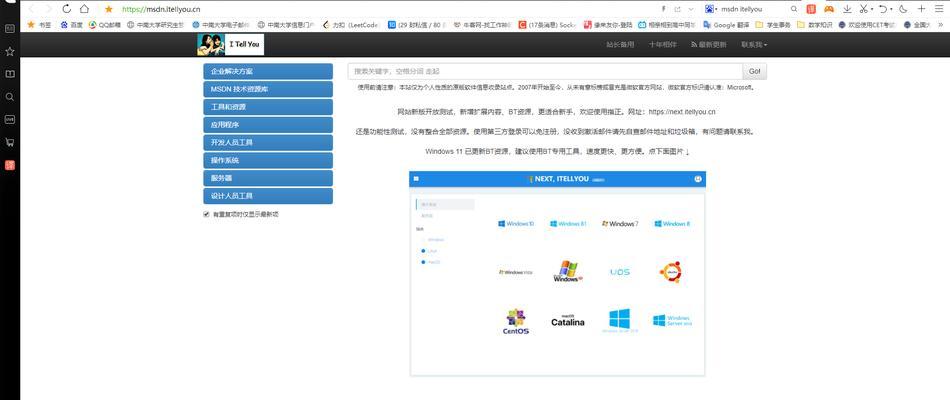Toggle 有重复项时仅显示最新项 checkbox
The height and width of the screenshot is (400, 950).
click(x=206, y=214)
